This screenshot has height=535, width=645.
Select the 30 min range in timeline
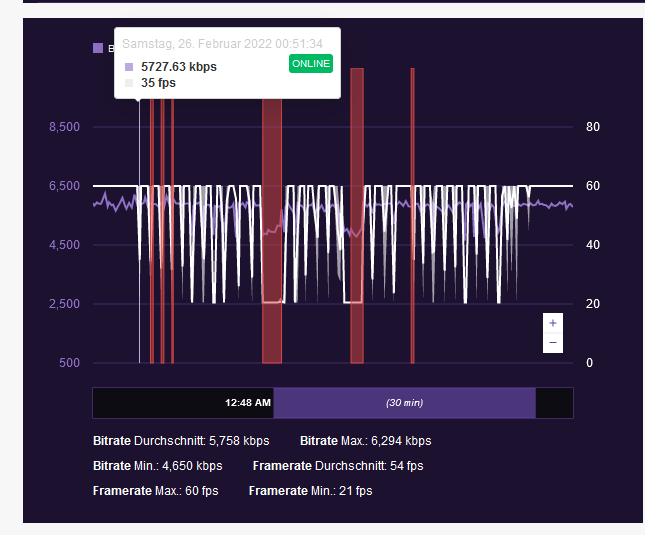(x=404, y=403)
